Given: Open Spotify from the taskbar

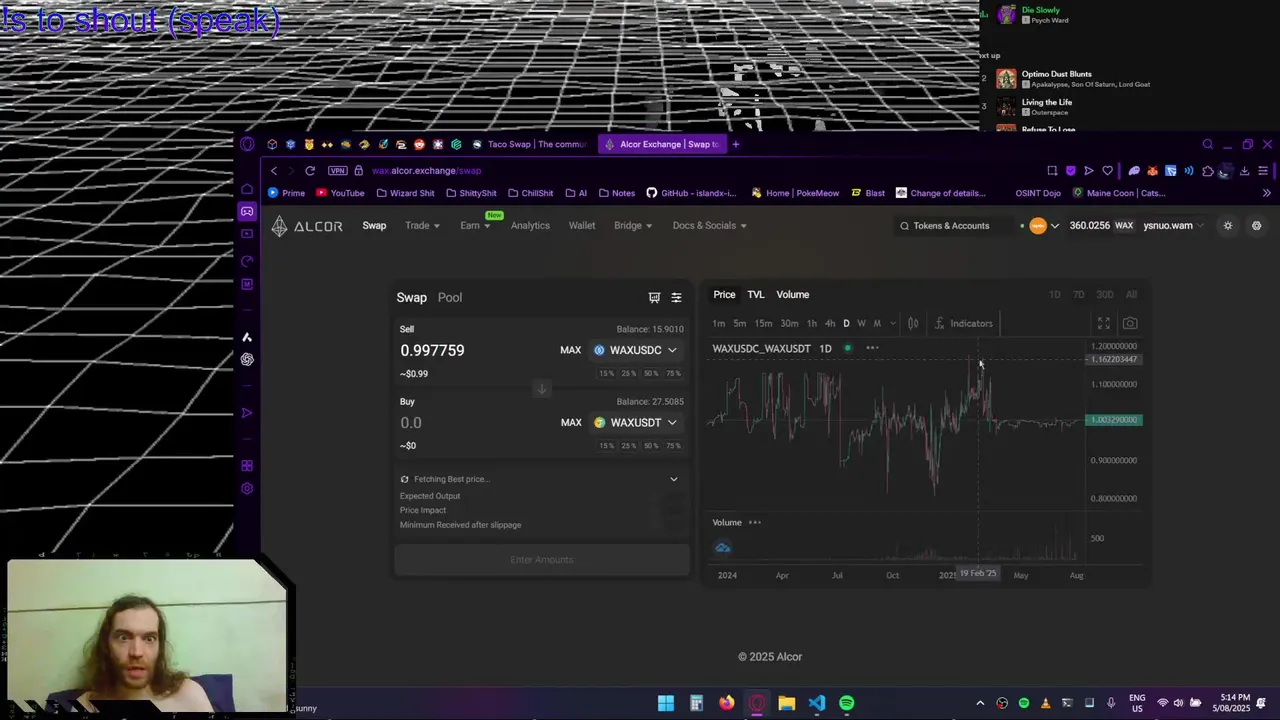Looking at the screenshot, I should click(x=847, y=703).
